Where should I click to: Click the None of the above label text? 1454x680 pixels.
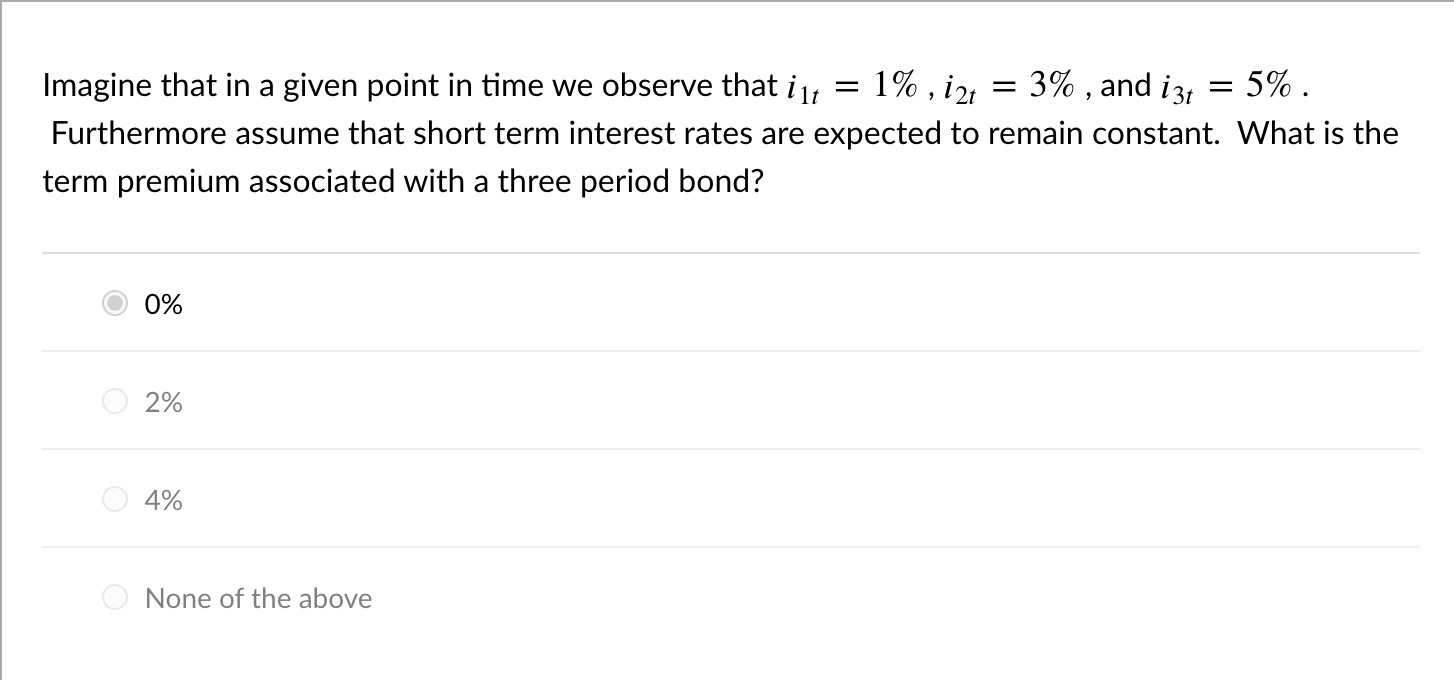(x=258, y=597)
